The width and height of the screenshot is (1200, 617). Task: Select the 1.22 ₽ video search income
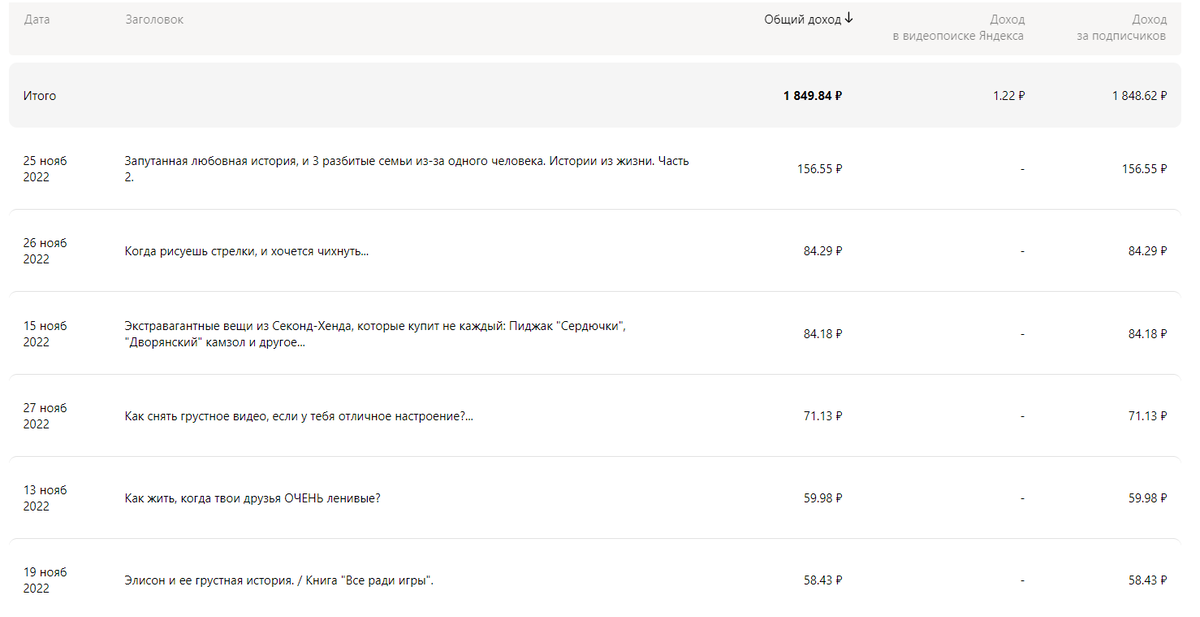(x=1009, y=96)
